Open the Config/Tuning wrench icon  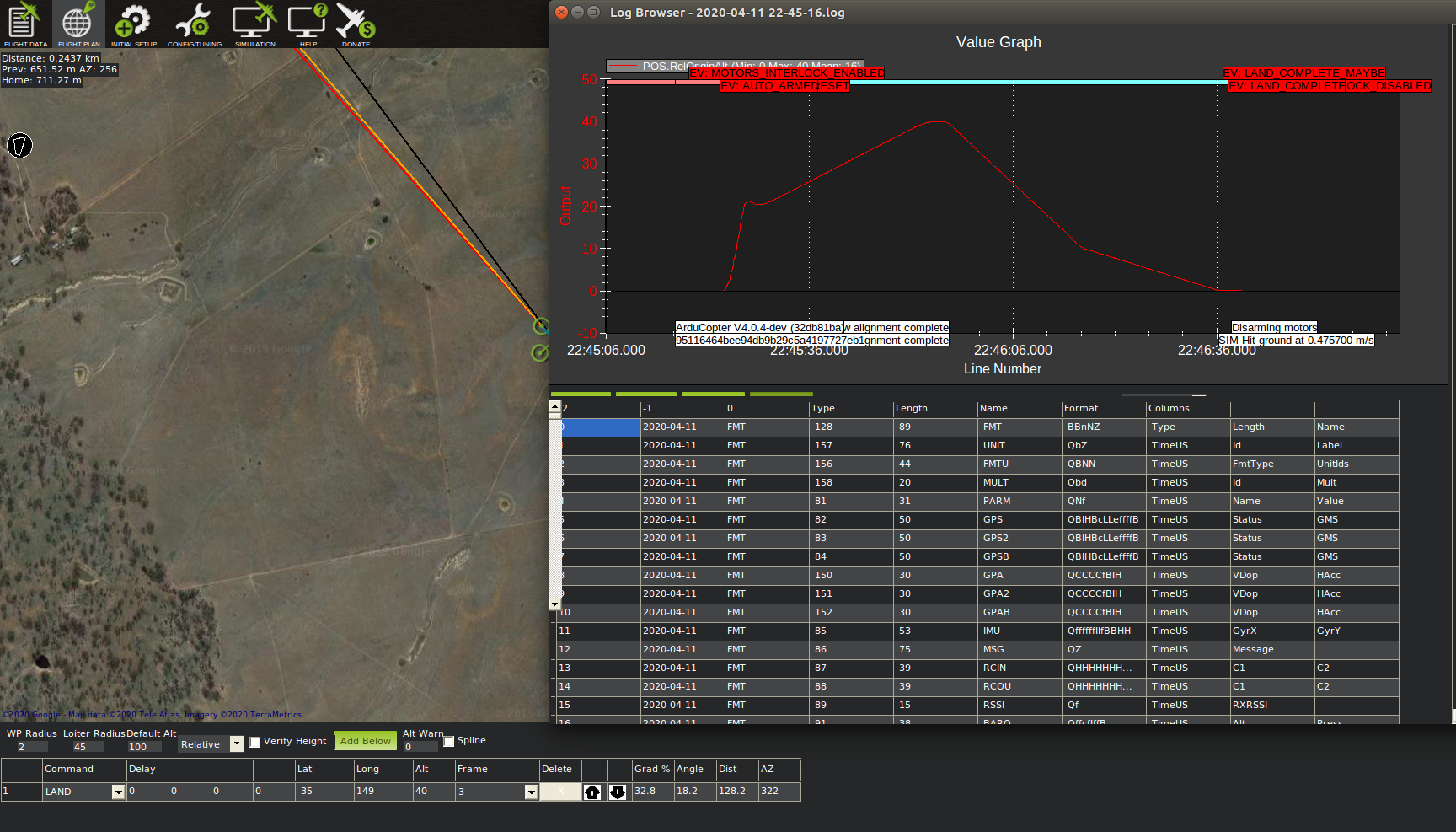point(195,24)
